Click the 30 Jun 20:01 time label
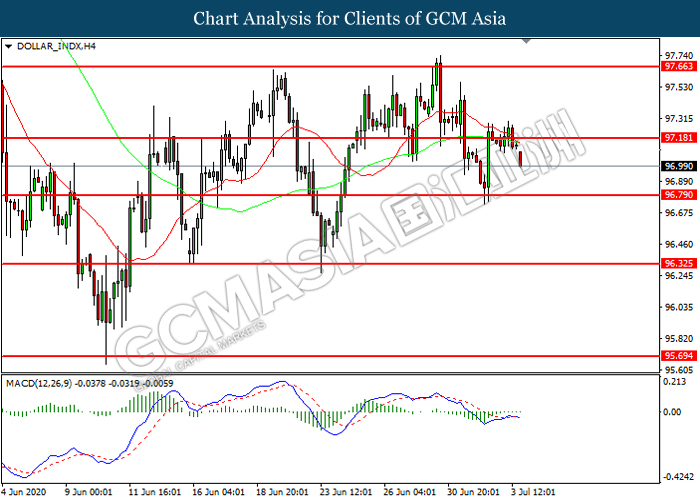 [x=473, y=492]
